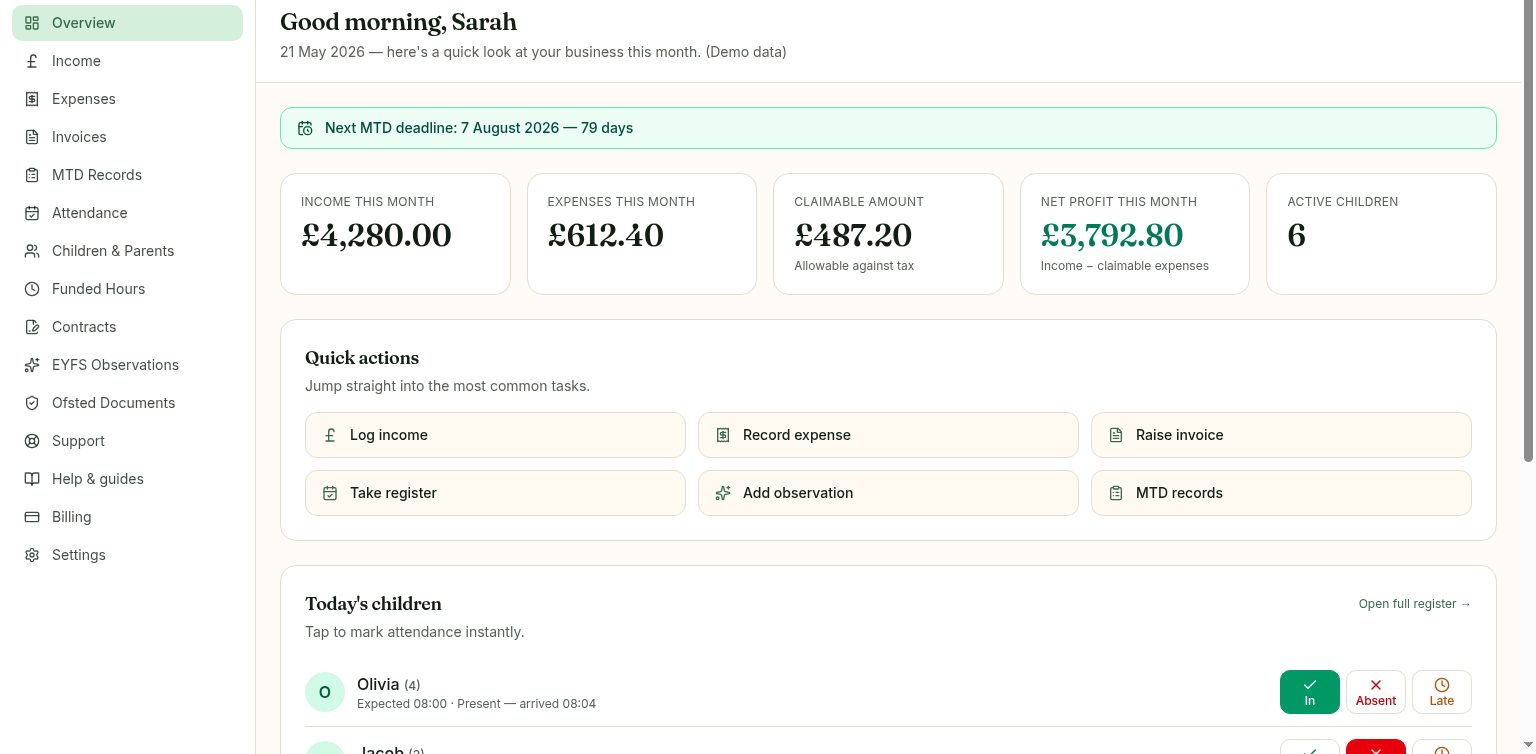This screenshot has width=1536, height=754.
Task: Click the Next MTD deadline banner text
Action: 479,128
